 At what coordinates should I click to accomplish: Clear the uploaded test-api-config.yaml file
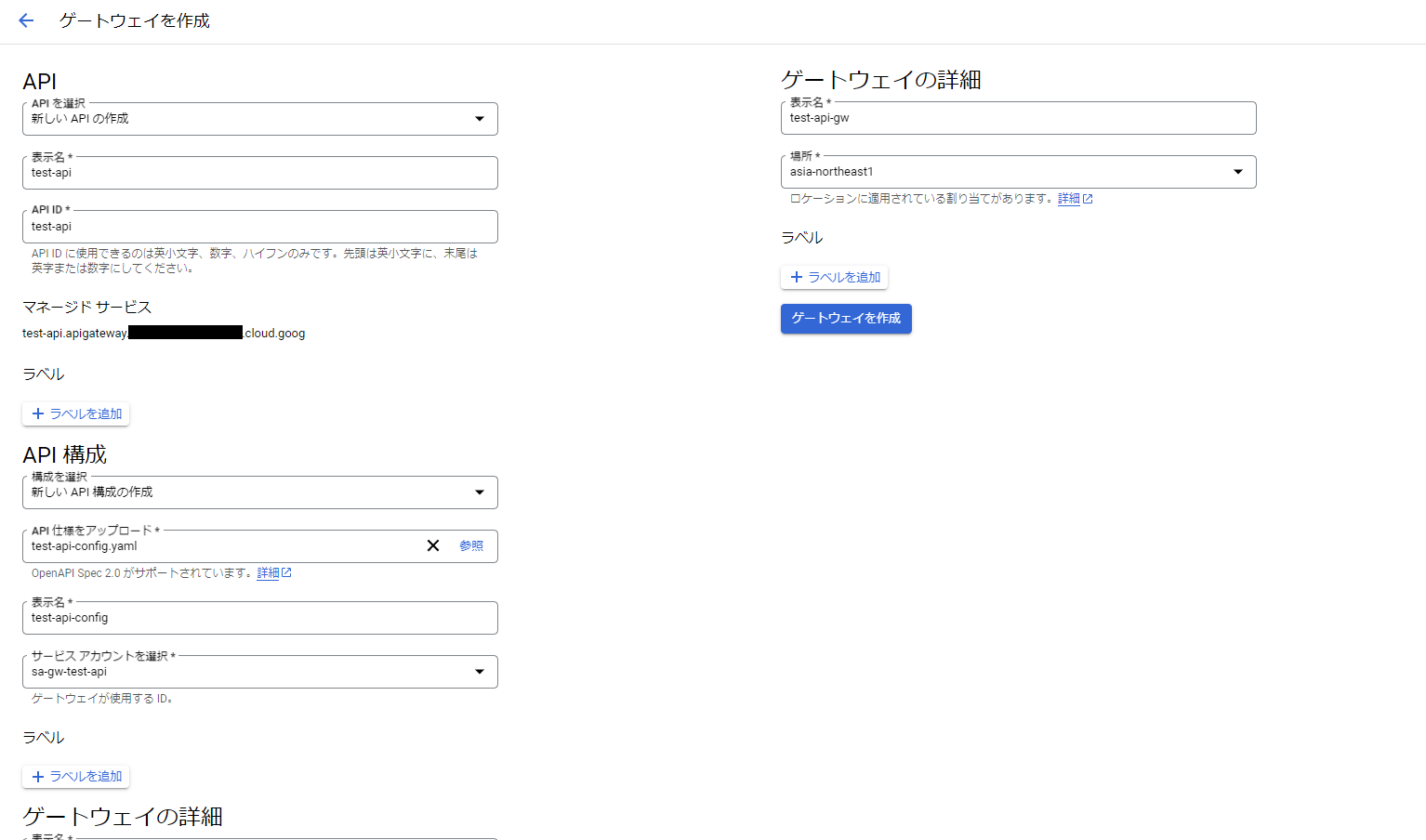pos(433,545)
